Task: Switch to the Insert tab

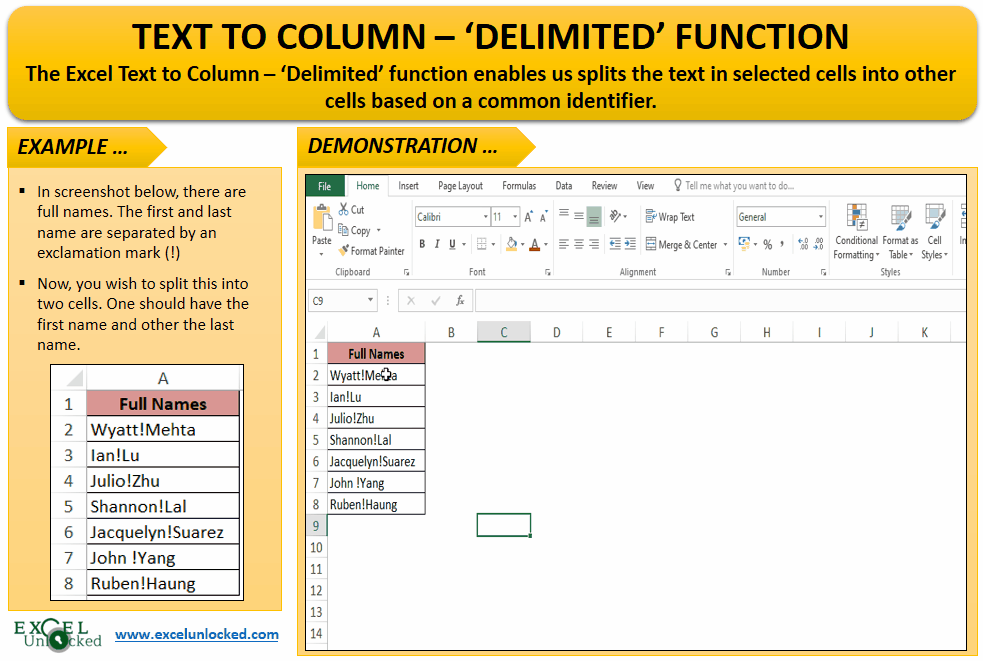Action: click(408, 186)
